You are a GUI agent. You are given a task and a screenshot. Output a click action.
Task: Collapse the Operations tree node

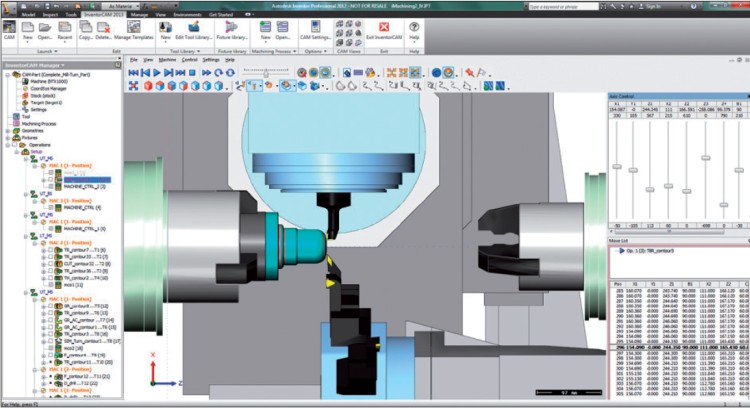pos(5,144)
